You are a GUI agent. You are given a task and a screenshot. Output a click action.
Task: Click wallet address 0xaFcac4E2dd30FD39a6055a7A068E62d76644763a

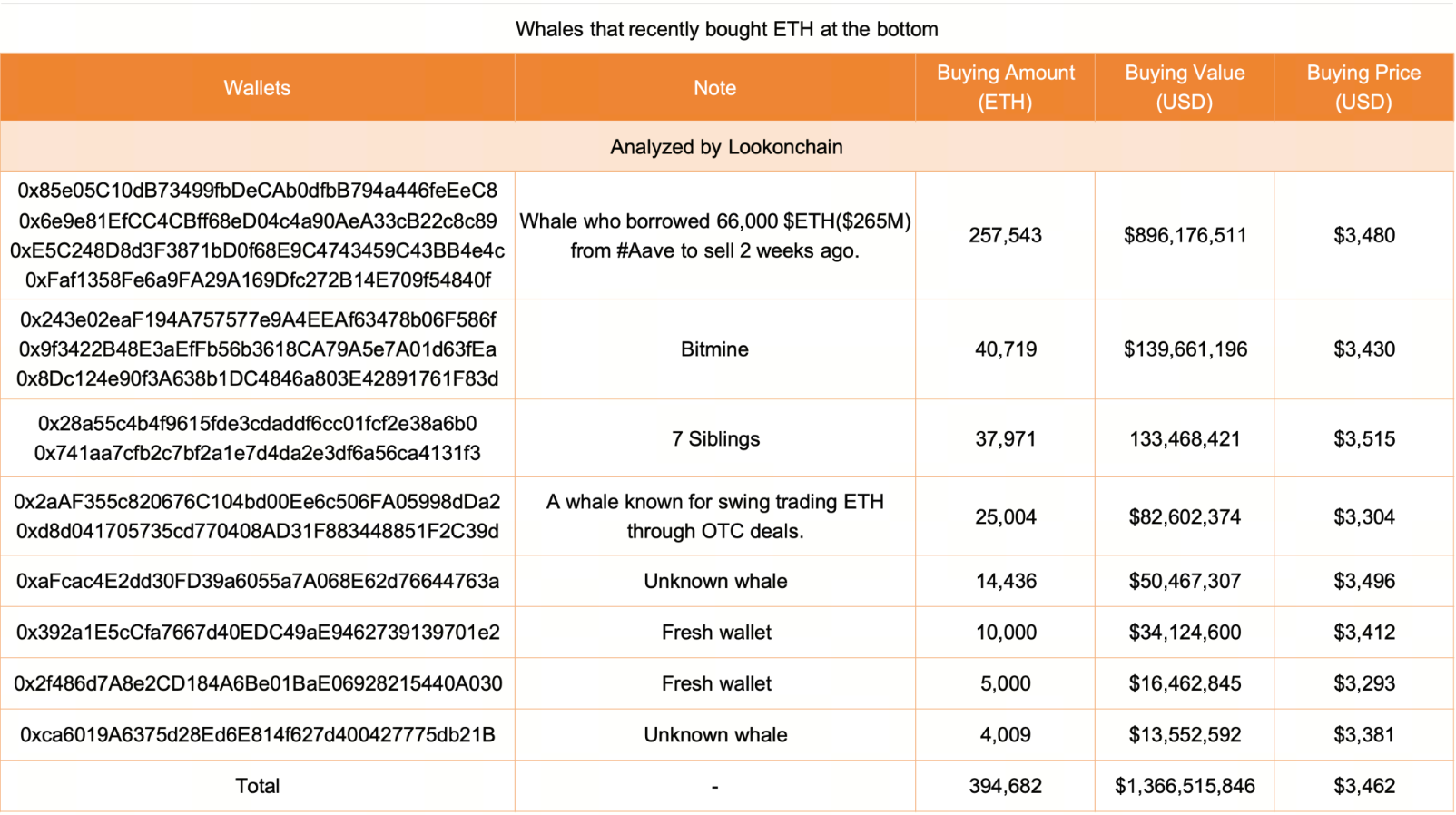tap(258, 582)
